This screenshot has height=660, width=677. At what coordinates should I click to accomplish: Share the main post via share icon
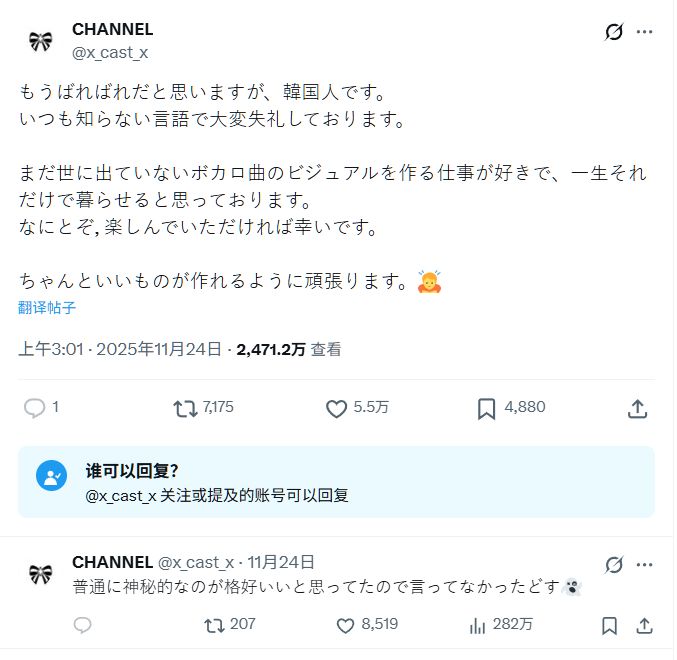click(x=637, y=408)
